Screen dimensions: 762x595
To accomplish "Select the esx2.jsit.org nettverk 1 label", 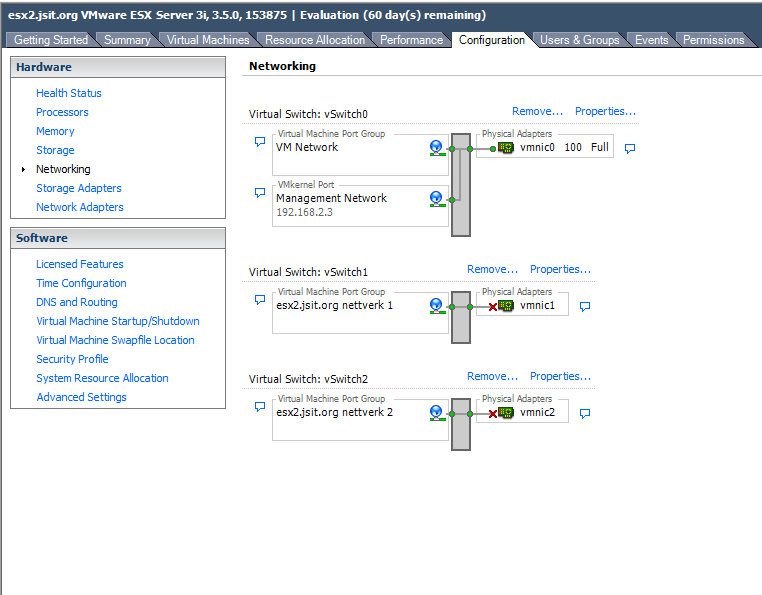I will [x=334, y=305].
